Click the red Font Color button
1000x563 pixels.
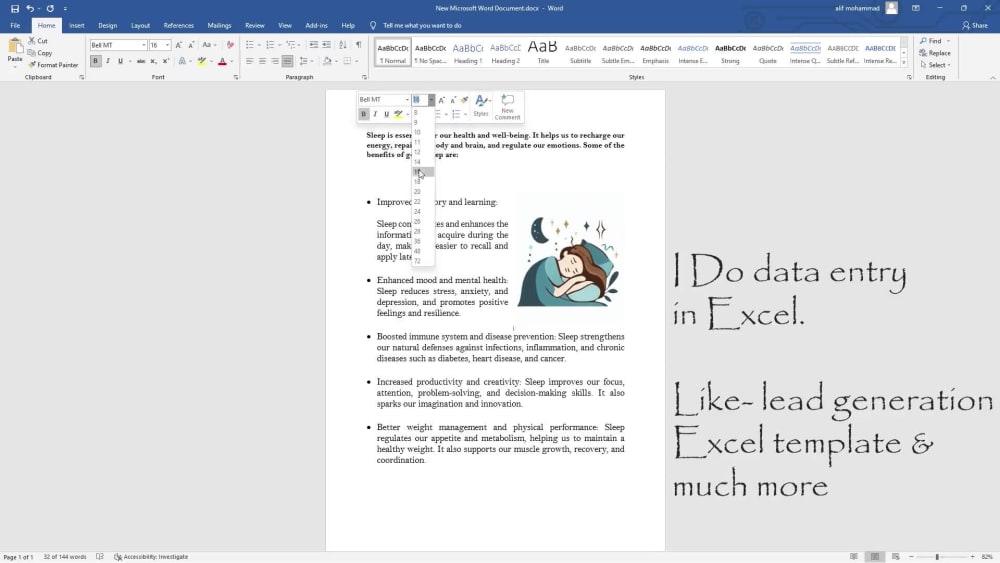click(223, 61)
